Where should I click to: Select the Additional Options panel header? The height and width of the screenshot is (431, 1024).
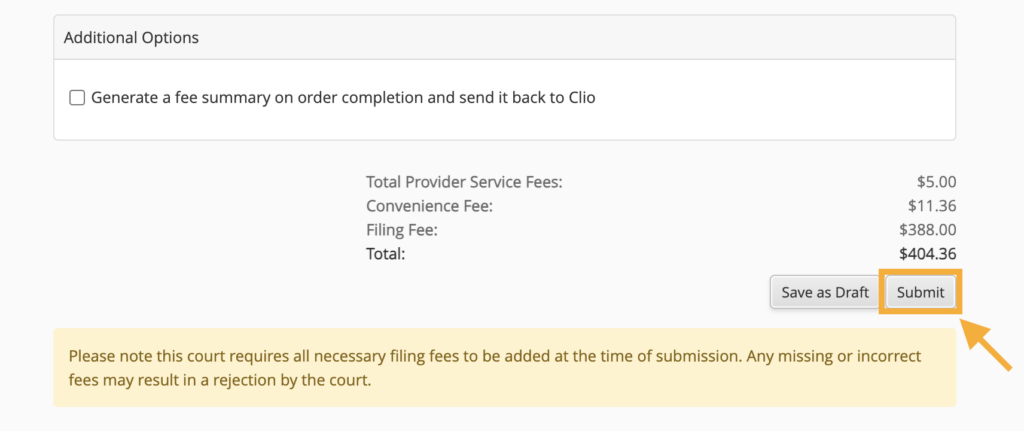(x=131, y=38)
